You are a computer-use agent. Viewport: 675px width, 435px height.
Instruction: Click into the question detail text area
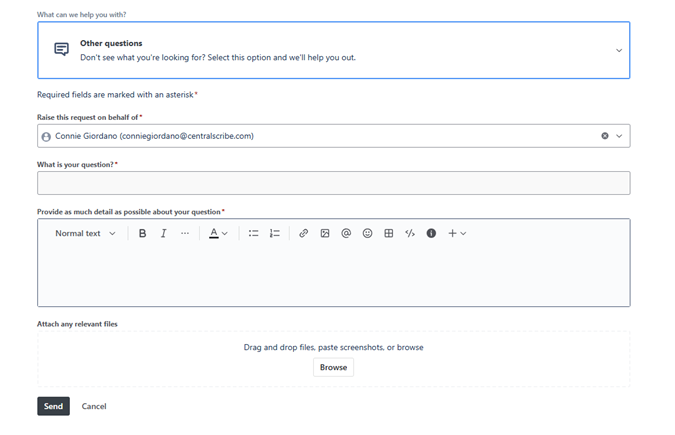pyautogui.click(x=334, y=276)
